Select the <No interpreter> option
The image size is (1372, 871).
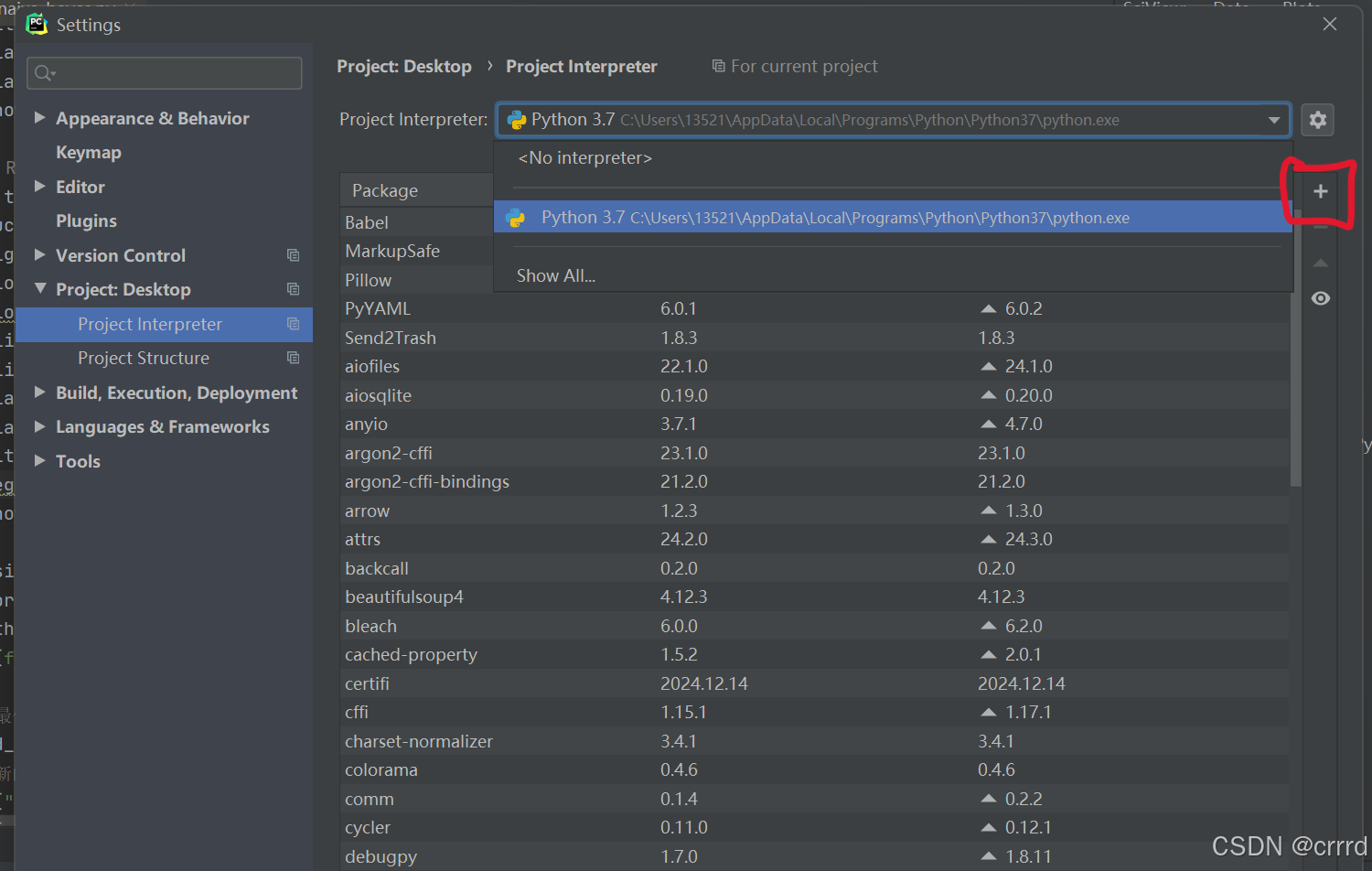(x=585, y=158)
